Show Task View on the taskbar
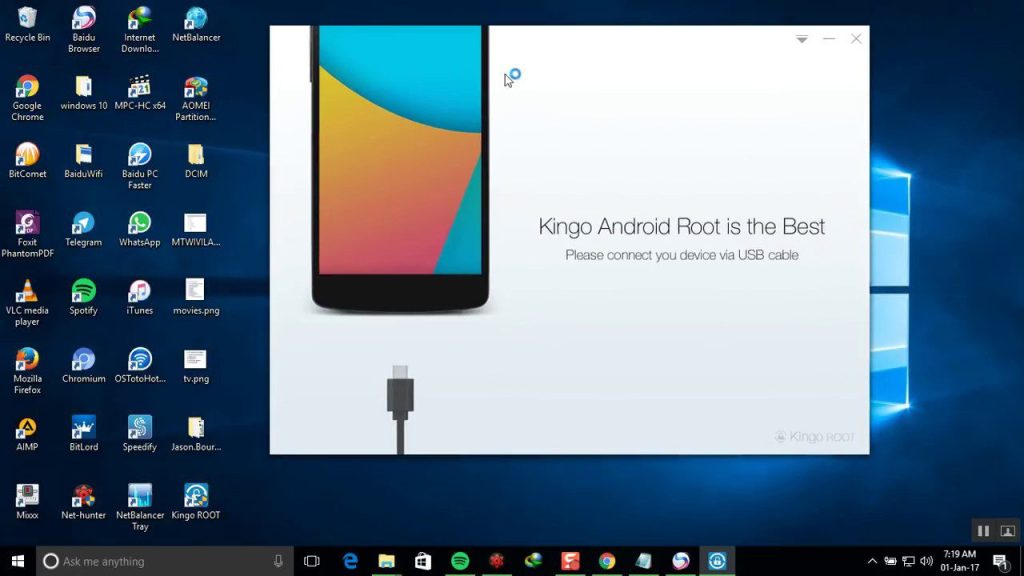 312,561
